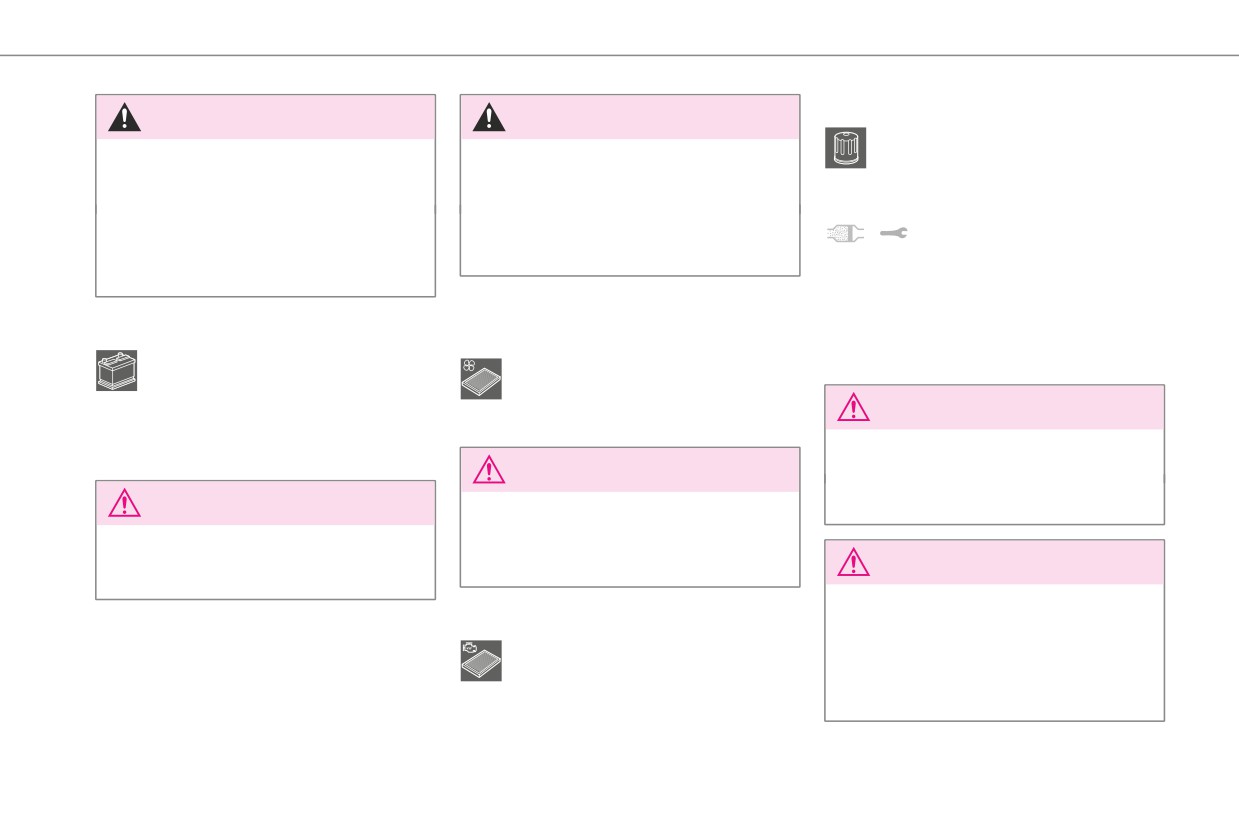The height and width of the screenshot is (825, 1239).
Task: Click the black warning triangle above the battery icon
Action: click(x=125, y=117)
